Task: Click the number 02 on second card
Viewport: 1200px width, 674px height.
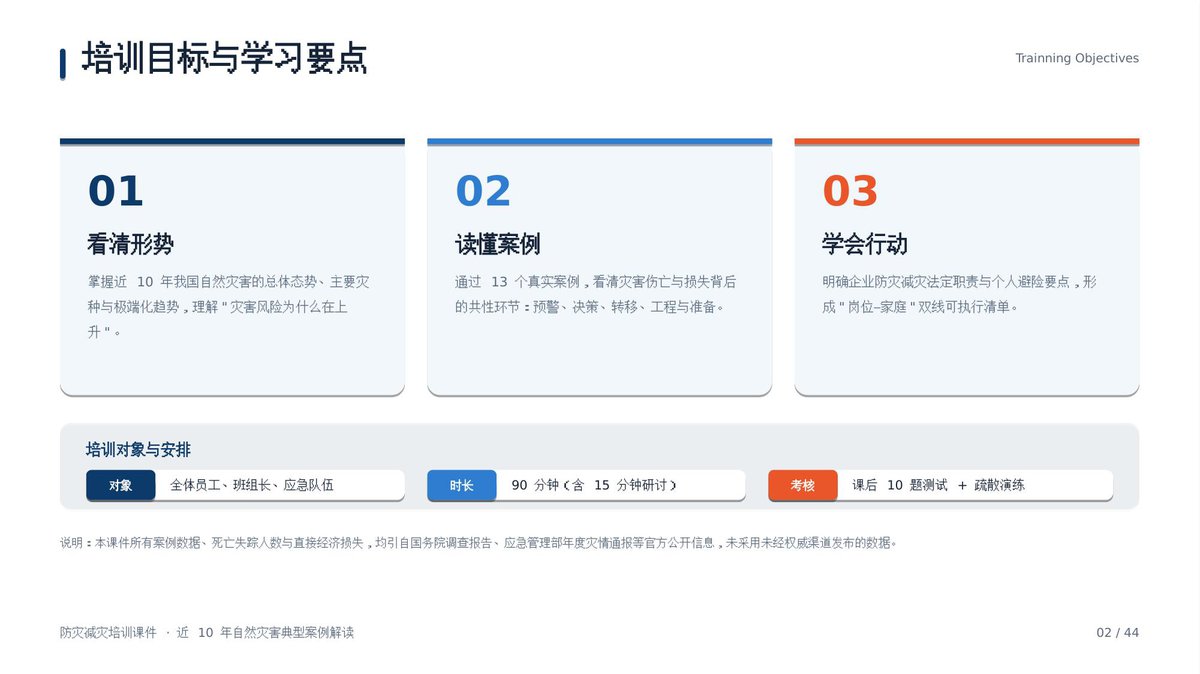Action: click(x=483, y=191)
